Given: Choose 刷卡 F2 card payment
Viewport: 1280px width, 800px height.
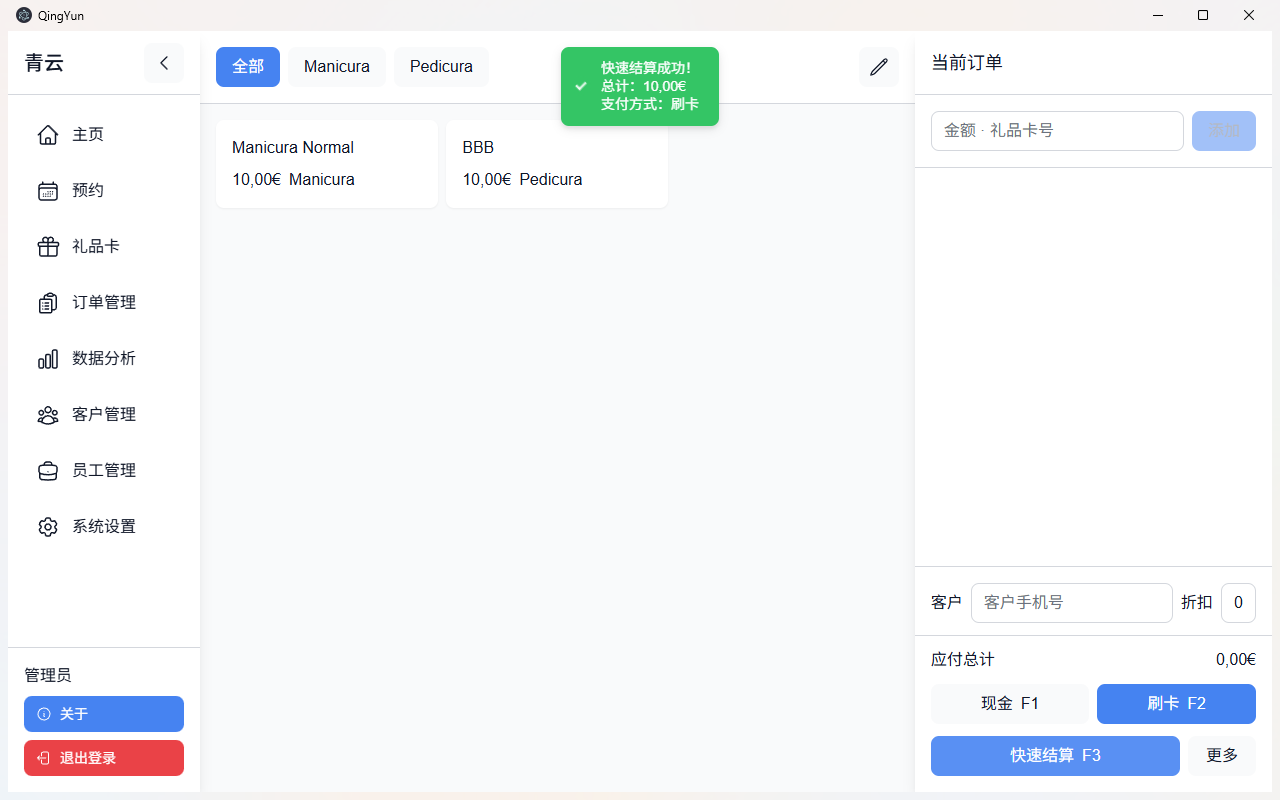Looking at the screenshot, I should click(x=1176, y=704).
